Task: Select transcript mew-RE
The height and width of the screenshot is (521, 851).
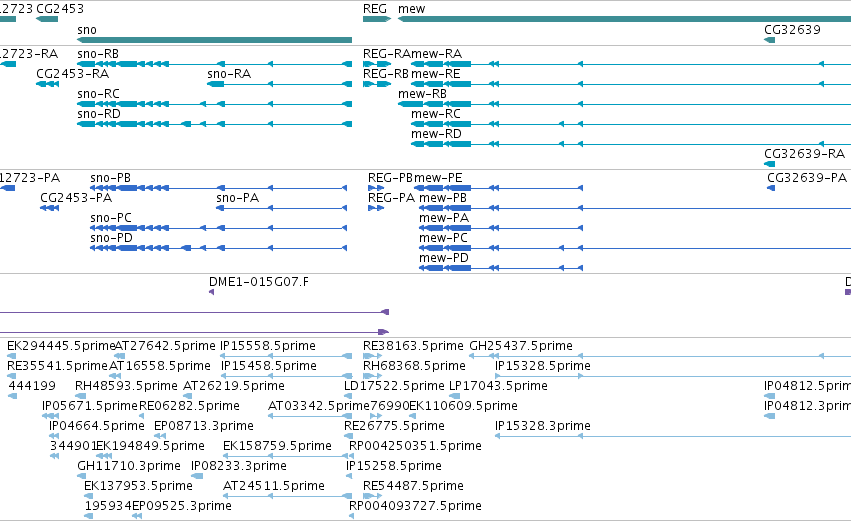Action: click(x=631, y=84)
